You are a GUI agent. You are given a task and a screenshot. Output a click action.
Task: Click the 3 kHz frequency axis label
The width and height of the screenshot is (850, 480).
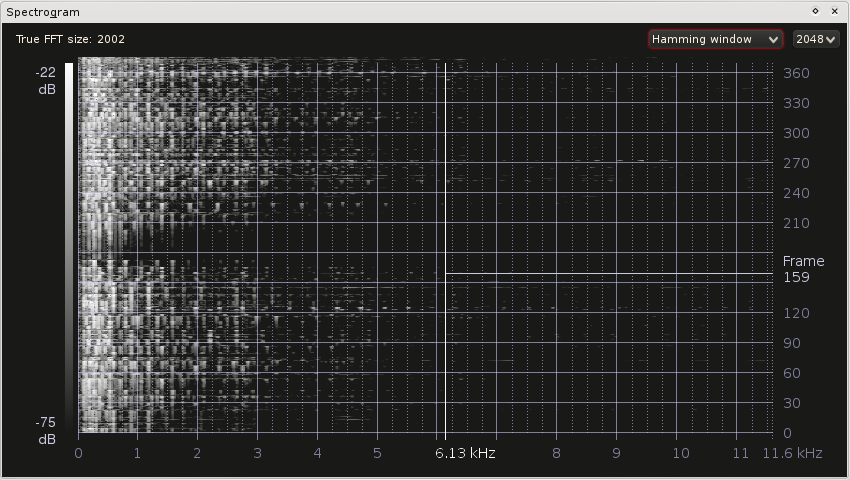[x=257, y=453]
